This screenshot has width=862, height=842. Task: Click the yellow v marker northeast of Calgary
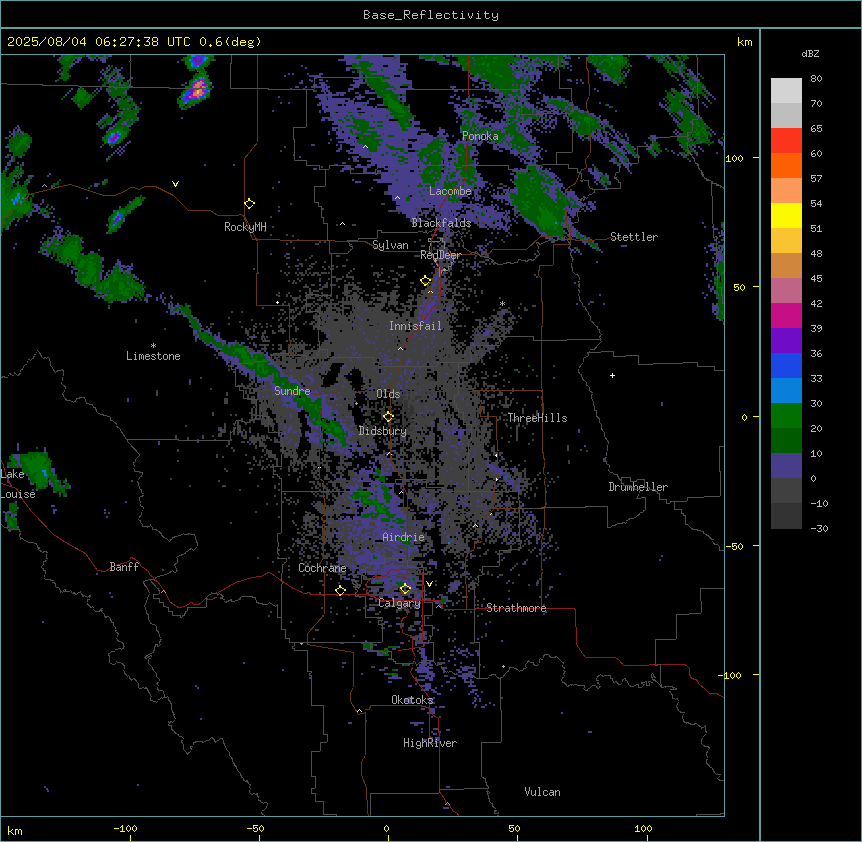pos(429,584)
